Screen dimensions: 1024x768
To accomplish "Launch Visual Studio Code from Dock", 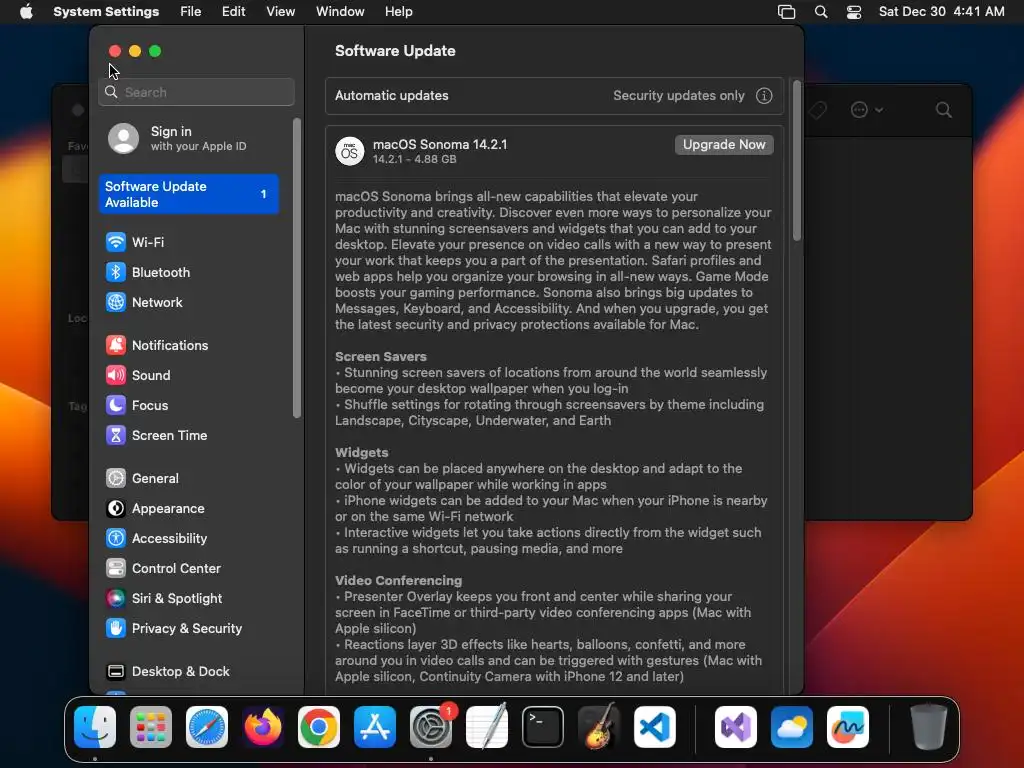I will point(655,727).
